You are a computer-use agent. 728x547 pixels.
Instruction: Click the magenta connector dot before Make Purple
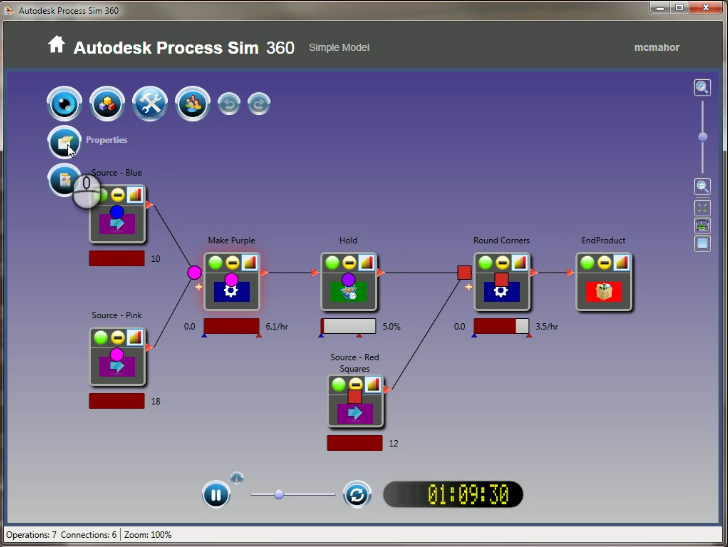195,273
